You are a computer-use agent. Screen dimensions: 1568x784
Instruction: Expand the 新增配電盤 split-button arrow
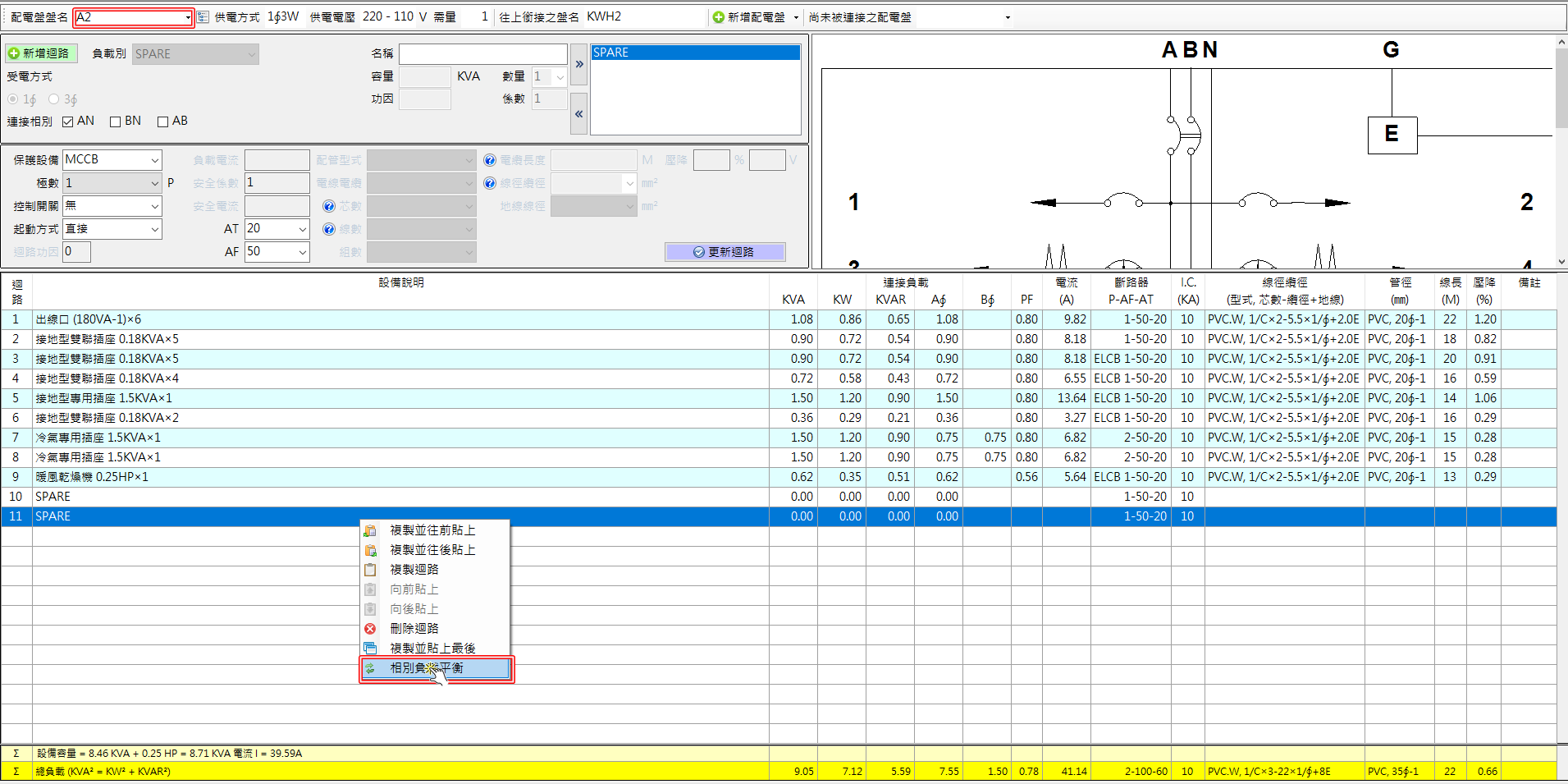pos(796,17)
